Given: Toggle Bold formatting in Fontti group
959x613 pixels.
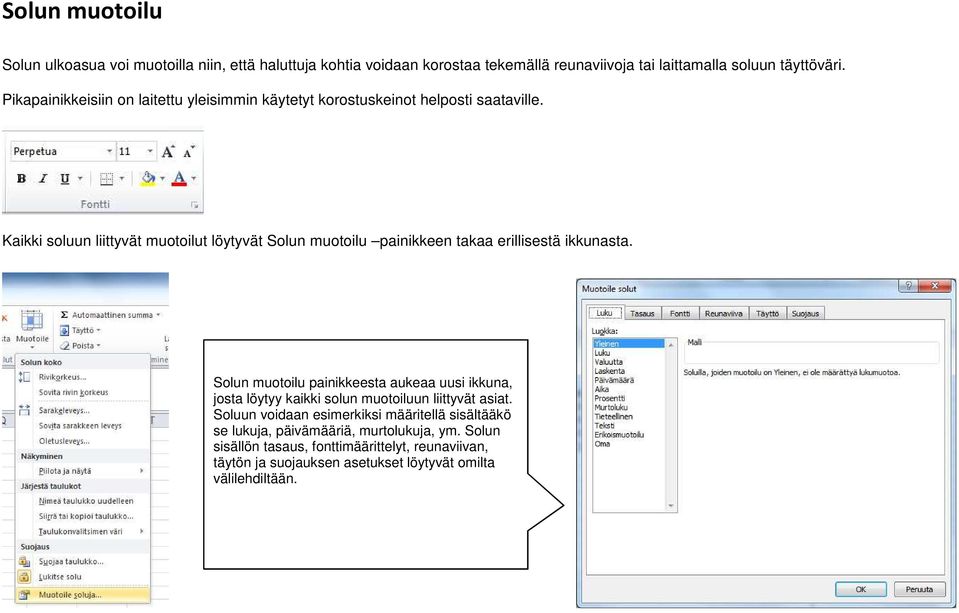Looking at the screenshot, I should (21, 179).
